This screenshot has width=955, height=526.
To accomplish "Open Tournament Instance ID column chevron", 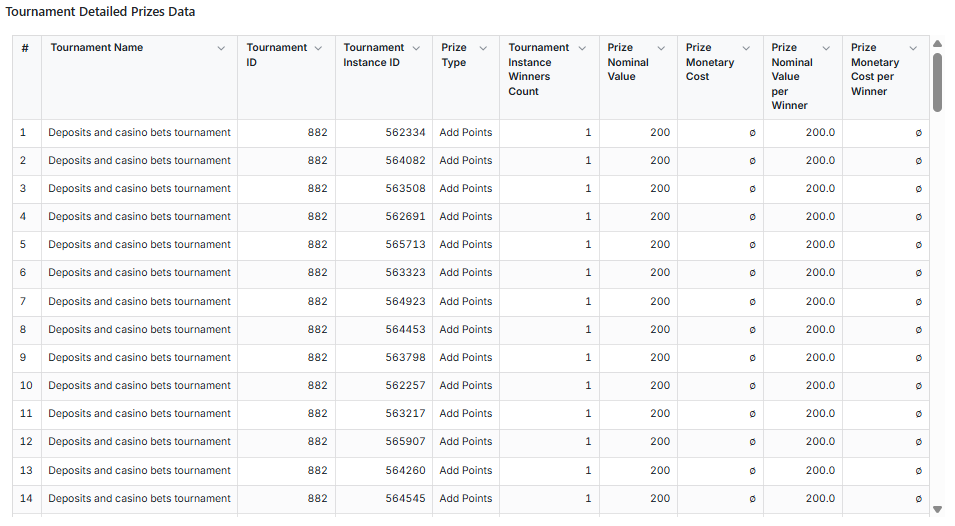I will tap(416, 48).
